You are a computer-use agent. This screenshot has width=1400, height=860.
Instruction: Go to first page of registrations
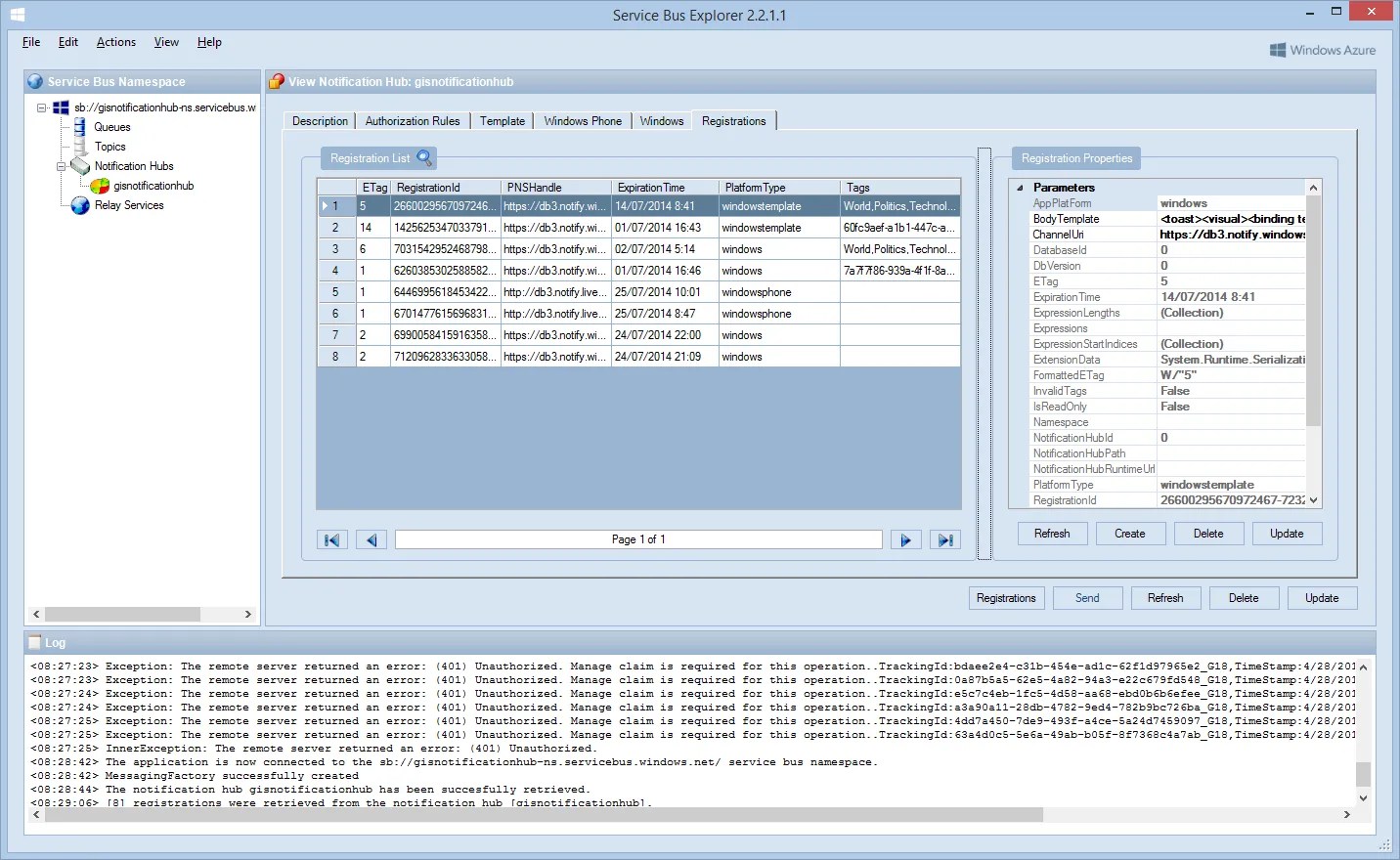point(332,539)
